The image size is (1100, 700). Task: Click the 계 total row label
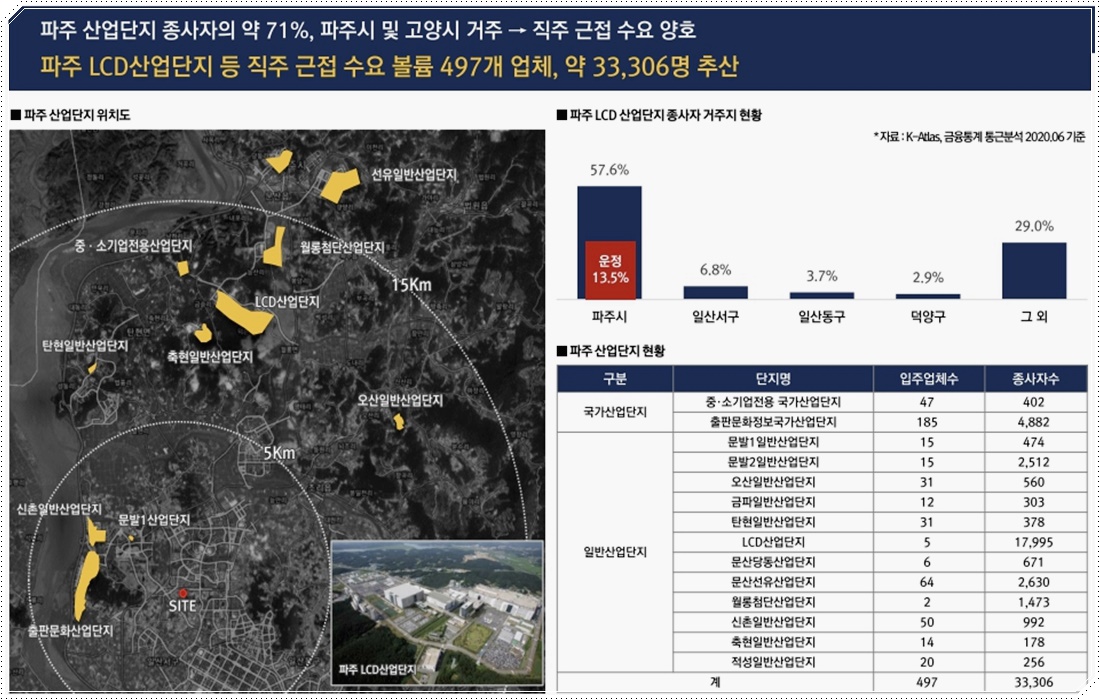point(716,682)
